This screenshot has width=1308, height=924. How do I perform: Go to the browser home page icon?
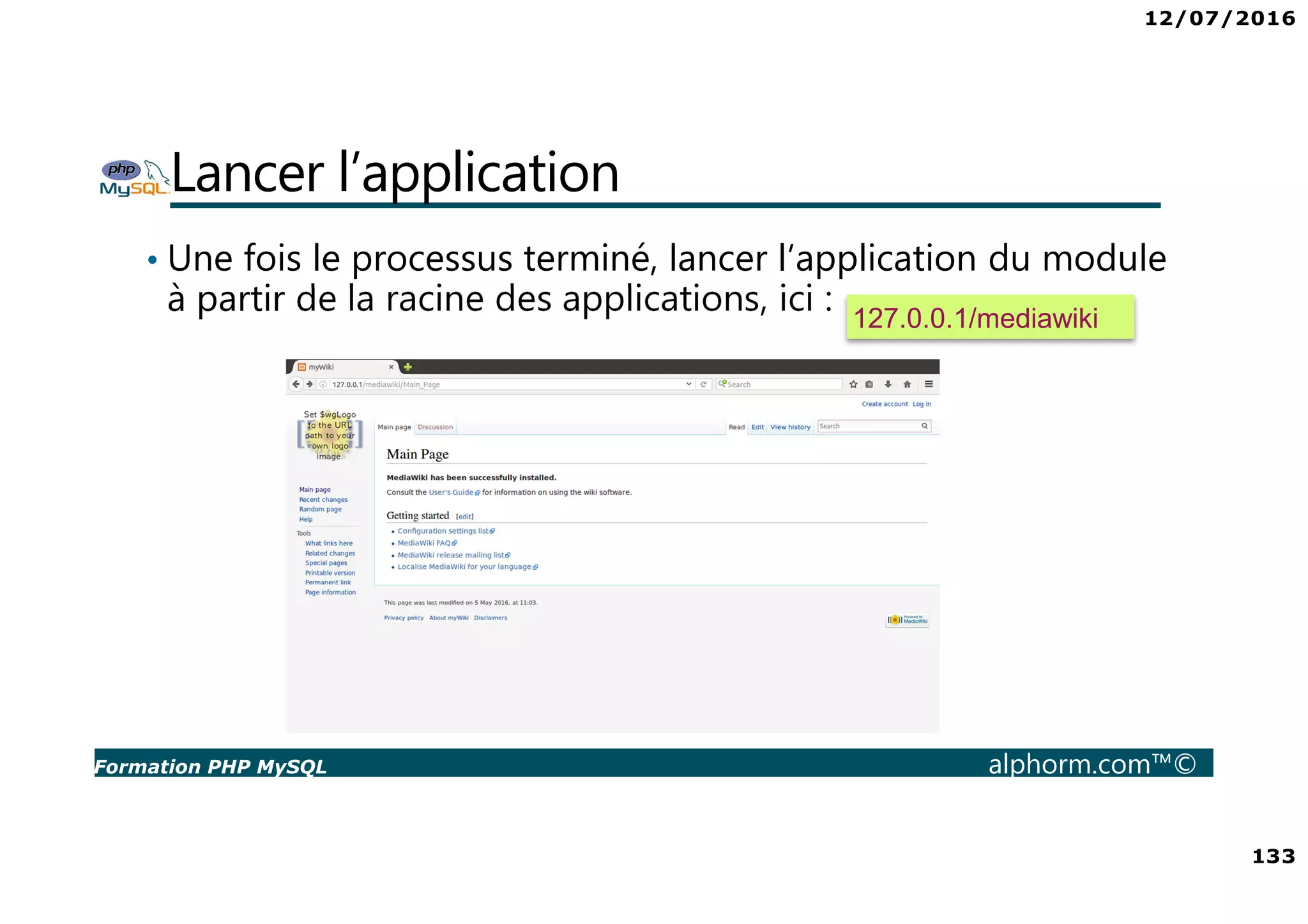click(907, 384)
